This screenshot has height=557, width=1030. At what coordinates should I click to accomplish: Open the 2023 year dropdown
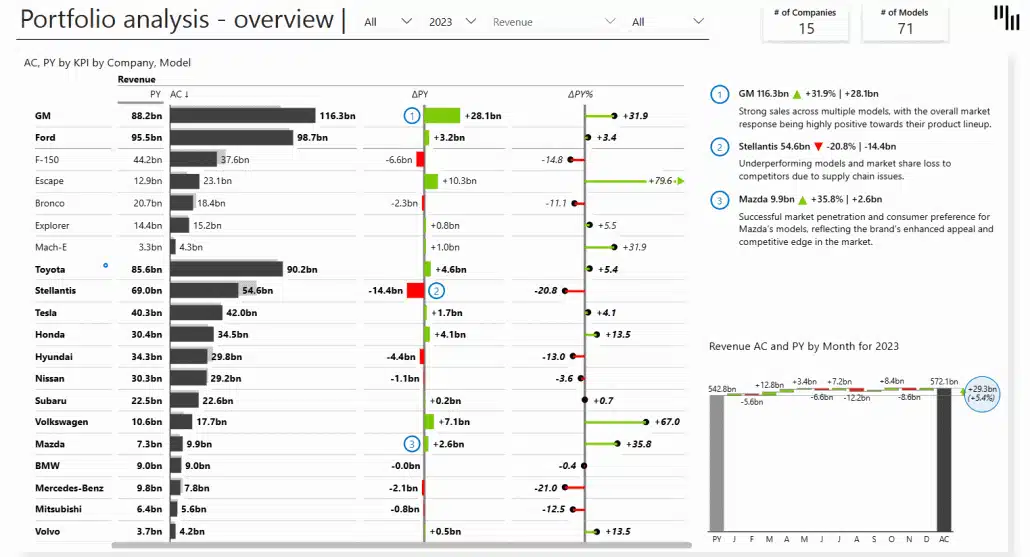[451, 21]
